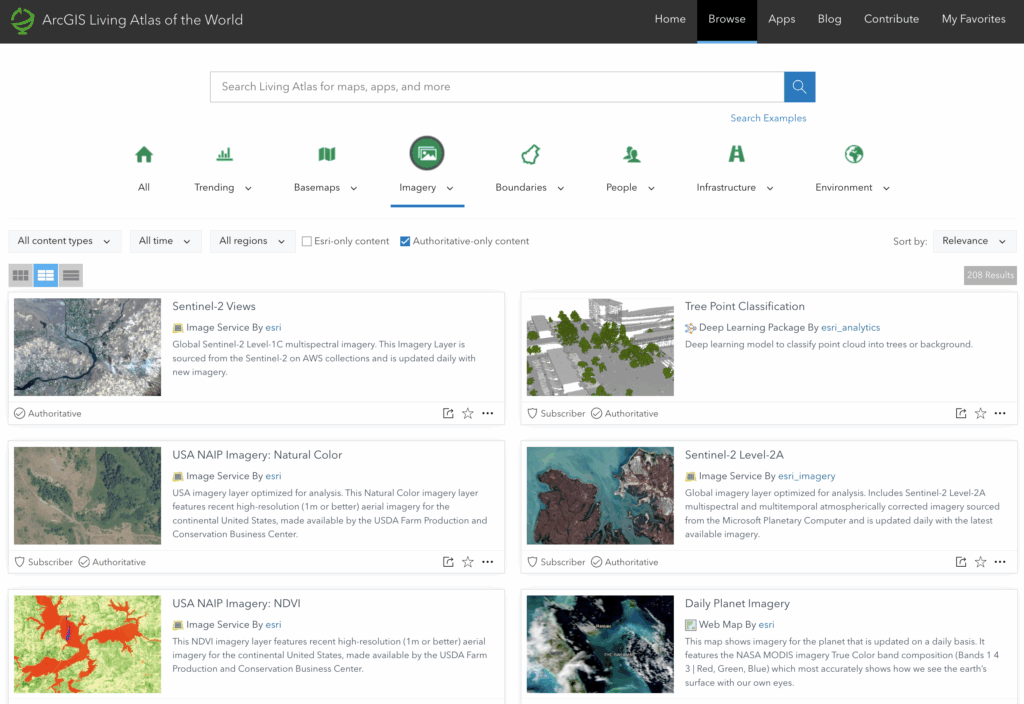Favorite Tree Point Classification with star

click(980, 413)
